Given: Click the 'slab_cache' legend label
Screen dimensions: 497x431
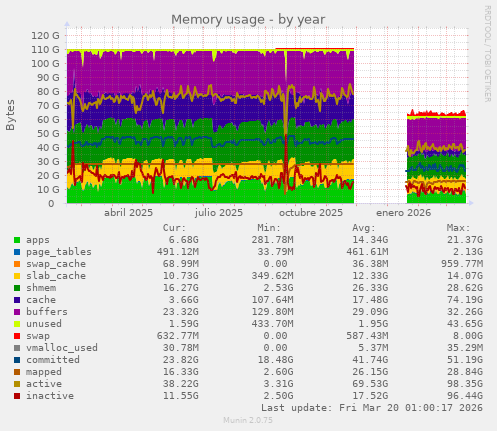Looking at the screenshot, I should click(56, 276).
